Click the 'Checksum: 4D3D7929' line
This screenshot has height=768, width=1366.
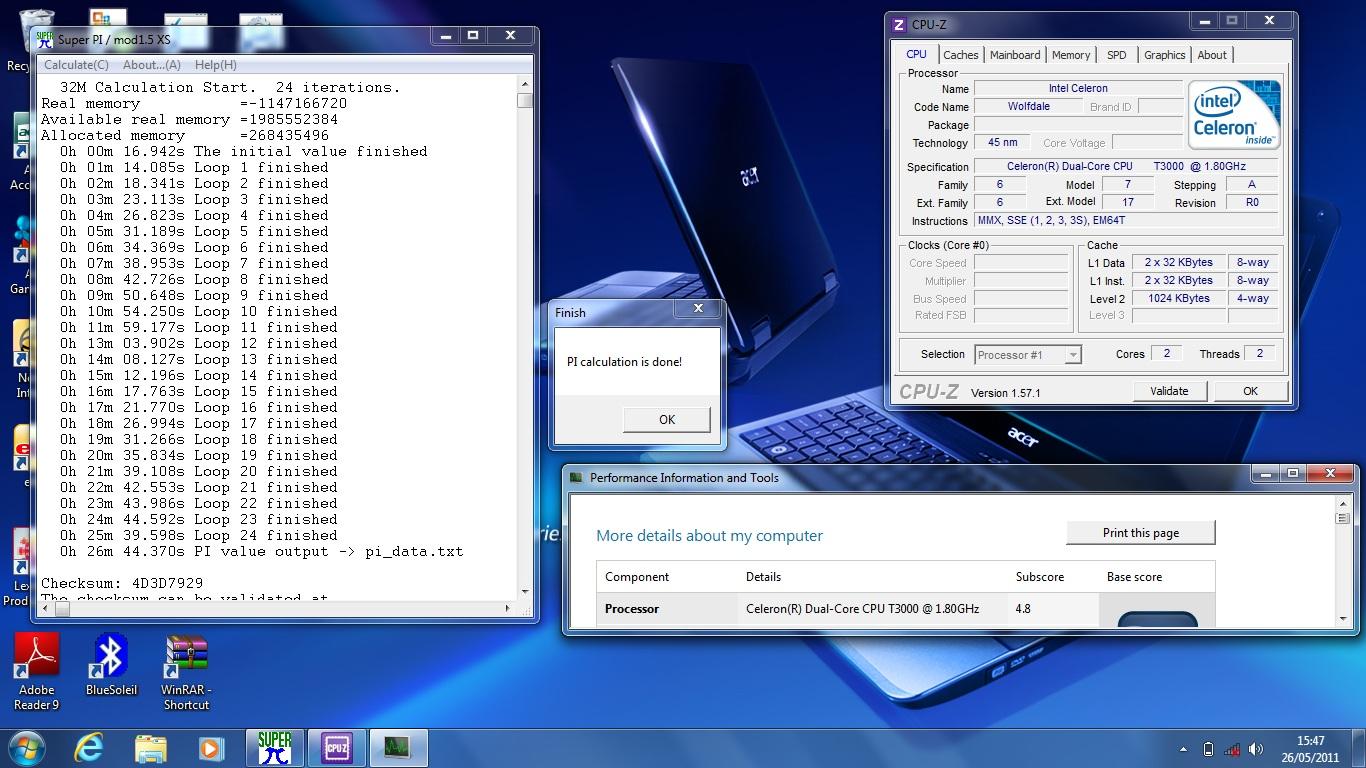point(122,583)
